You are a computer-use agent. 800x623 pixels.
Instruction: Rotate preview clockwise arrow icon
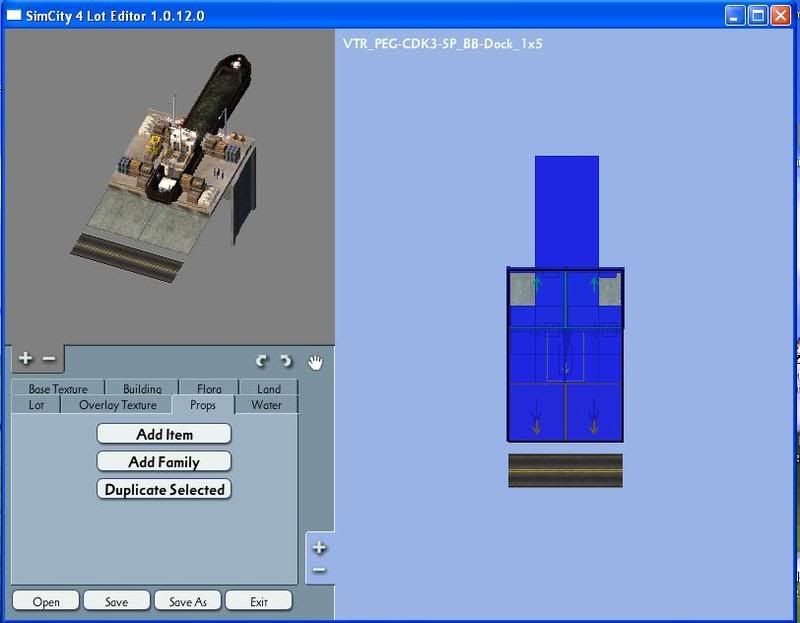(x=262, y=361)
